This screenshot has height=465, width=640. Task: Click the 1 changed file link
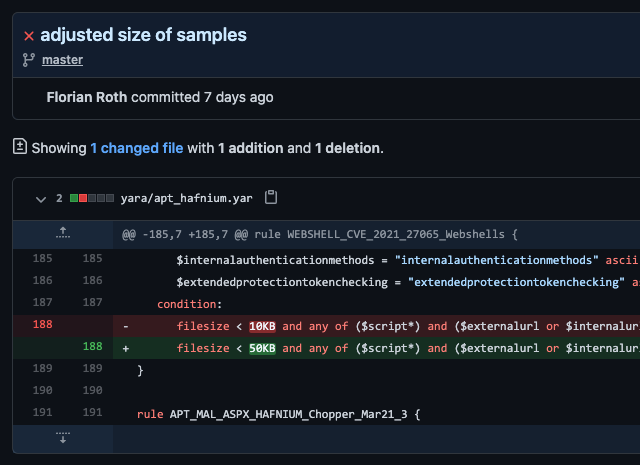click(136, 148)
